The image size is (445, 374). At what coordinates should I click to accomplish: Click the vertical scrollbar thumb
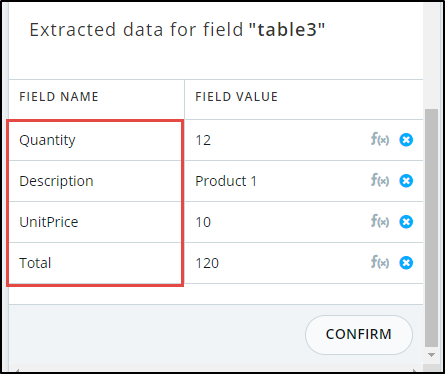tap(431, 228)
